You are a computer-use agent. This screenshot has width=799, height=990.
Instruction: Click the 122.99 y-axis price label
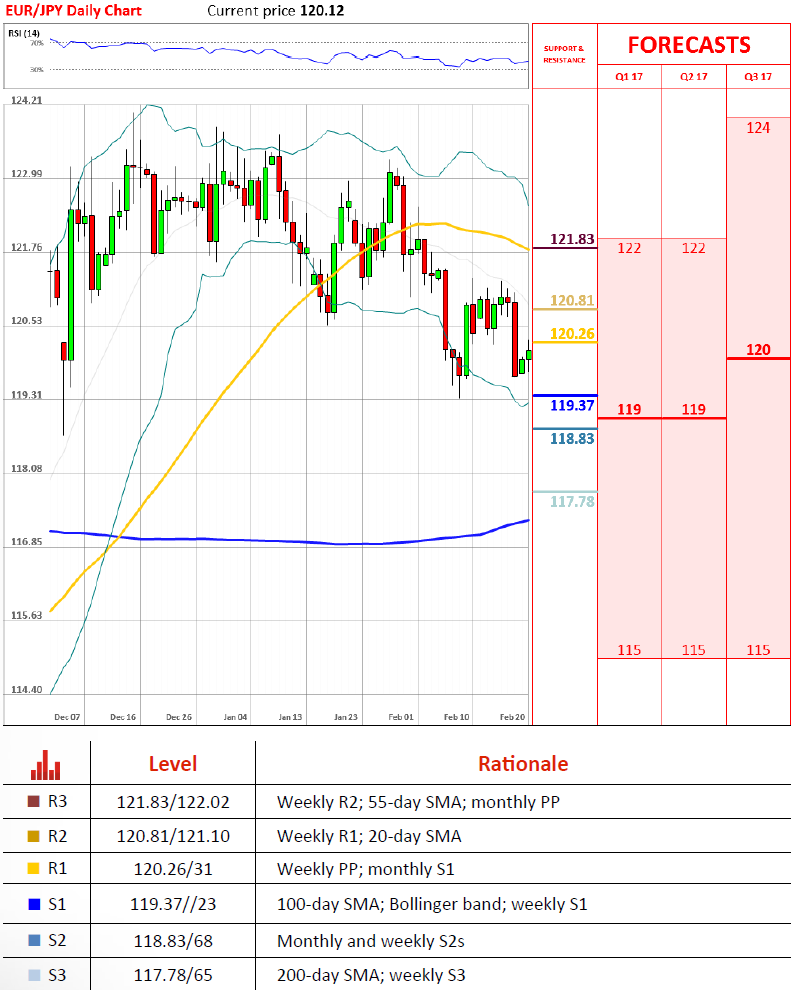click(27, 174)
